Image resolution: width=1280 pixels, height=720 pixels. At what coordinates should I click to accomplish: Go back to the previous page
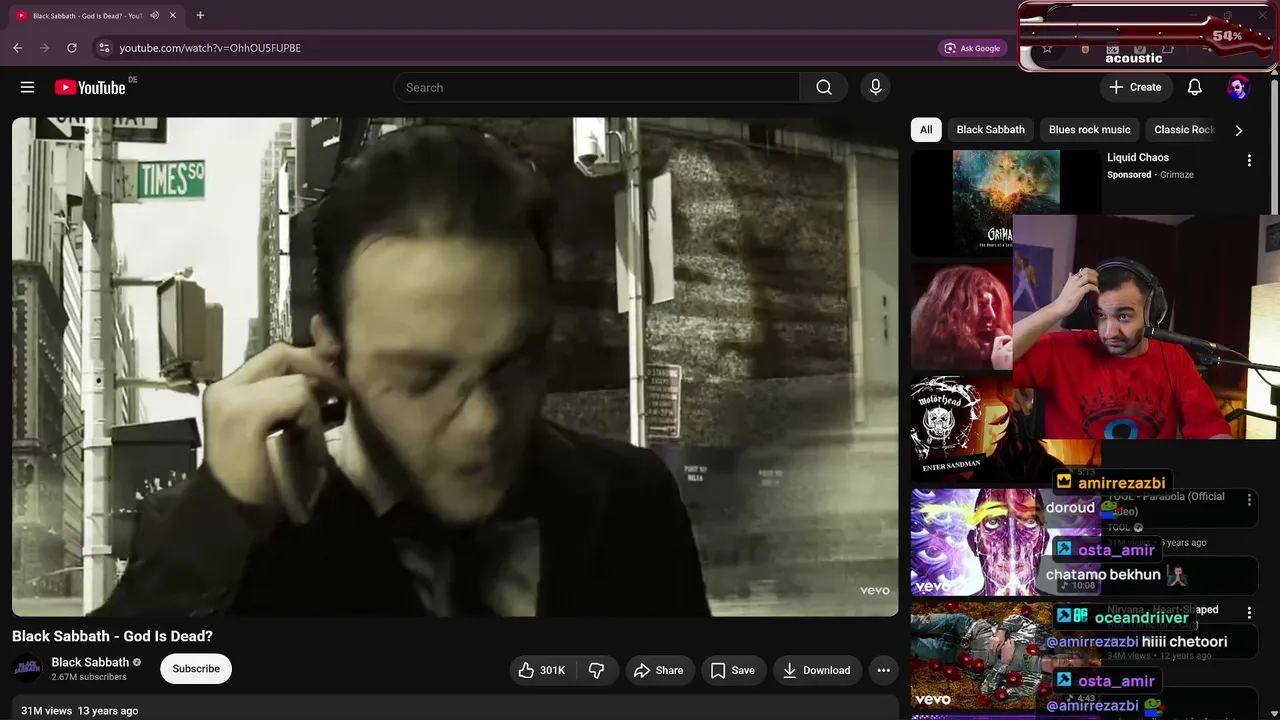pyautogui.click(x=17, y=48)
